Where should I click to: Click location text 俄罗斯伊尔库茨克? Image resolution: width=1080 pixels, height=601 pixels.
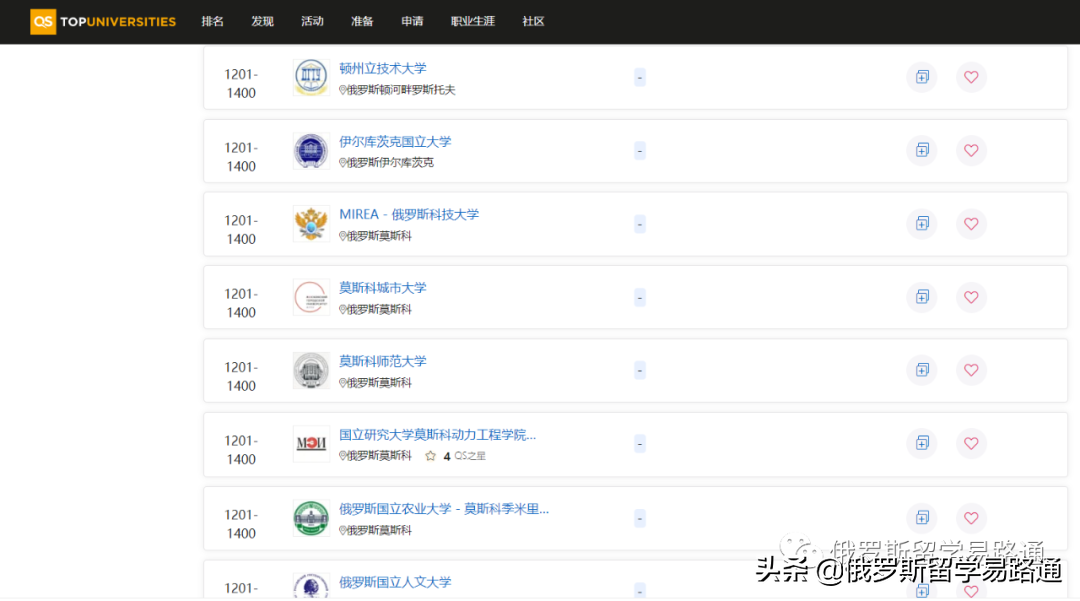pyautogui.click(x=390, y=162)
